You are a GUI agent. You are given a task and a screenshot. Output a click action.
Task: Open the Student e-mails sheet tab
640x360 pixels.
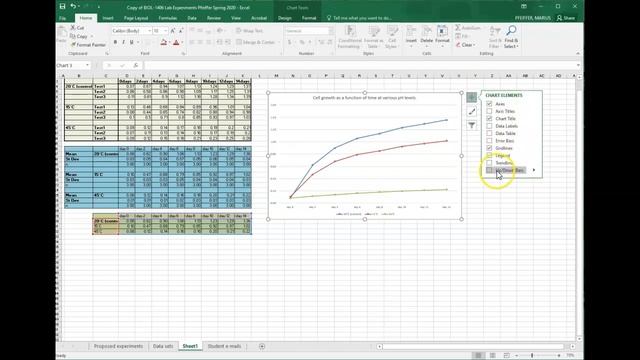[x=224, y=346]
